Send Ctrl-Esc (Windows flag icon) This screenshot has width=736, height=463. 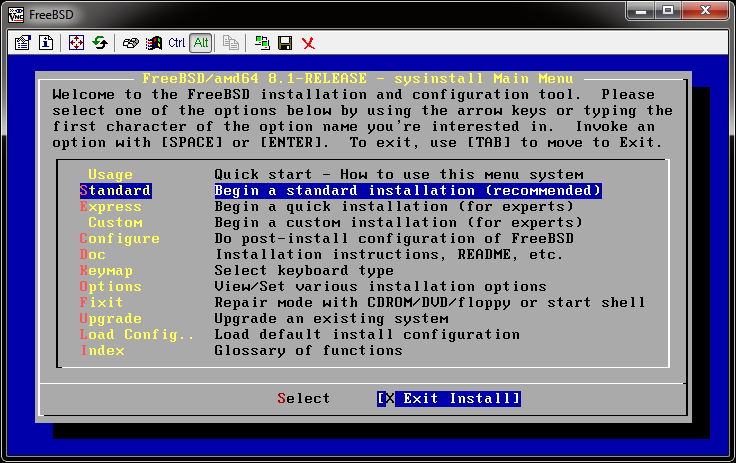coord(153,43)
